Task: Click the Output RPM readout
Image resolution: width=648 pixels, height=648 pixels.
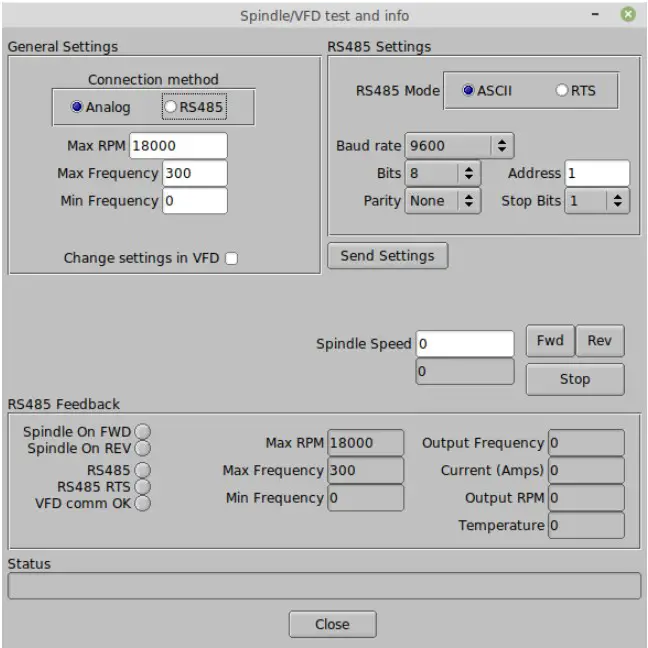Action: [586, 498]
